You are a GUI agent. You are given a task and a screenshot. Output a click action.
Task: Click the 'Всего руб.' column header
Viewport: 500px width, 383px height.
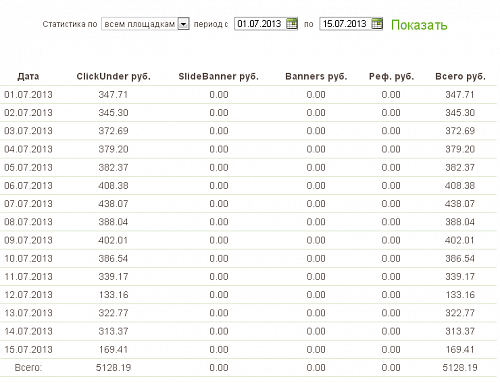pos(460,76)
